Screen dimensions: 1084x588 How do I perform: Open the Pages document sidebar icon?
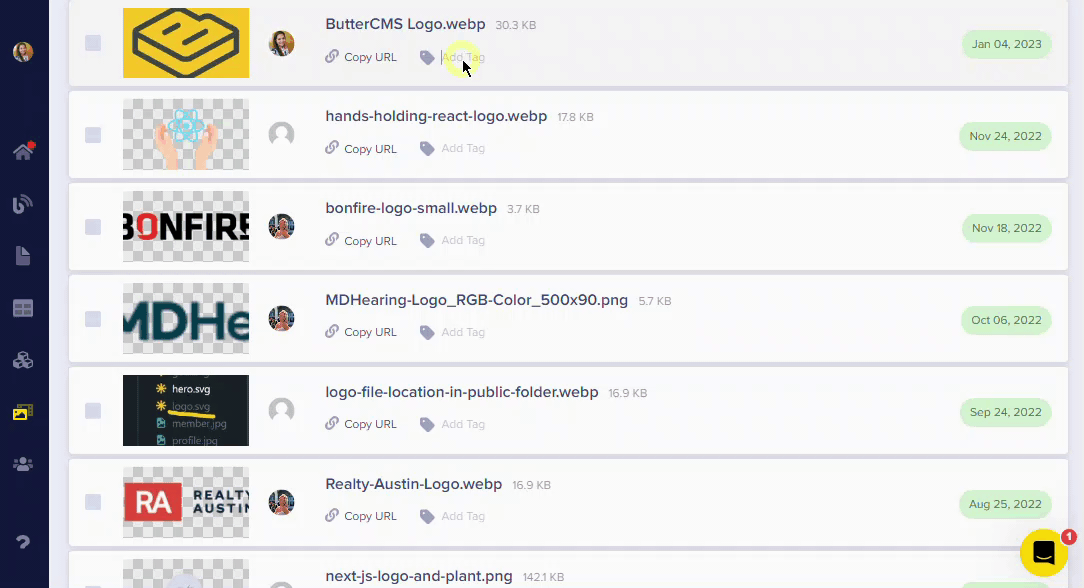[x=23, y=256]
